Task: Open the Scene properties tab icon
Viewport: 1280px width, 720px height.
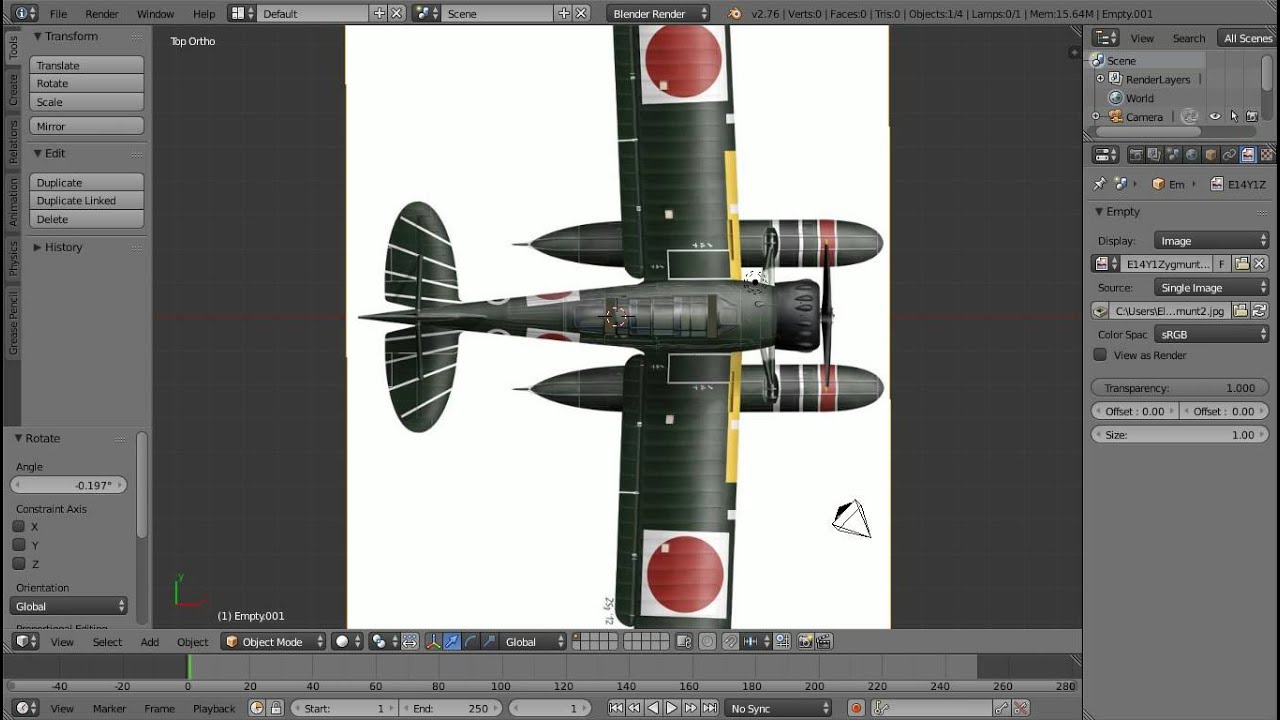Action: coord(1173,155)
